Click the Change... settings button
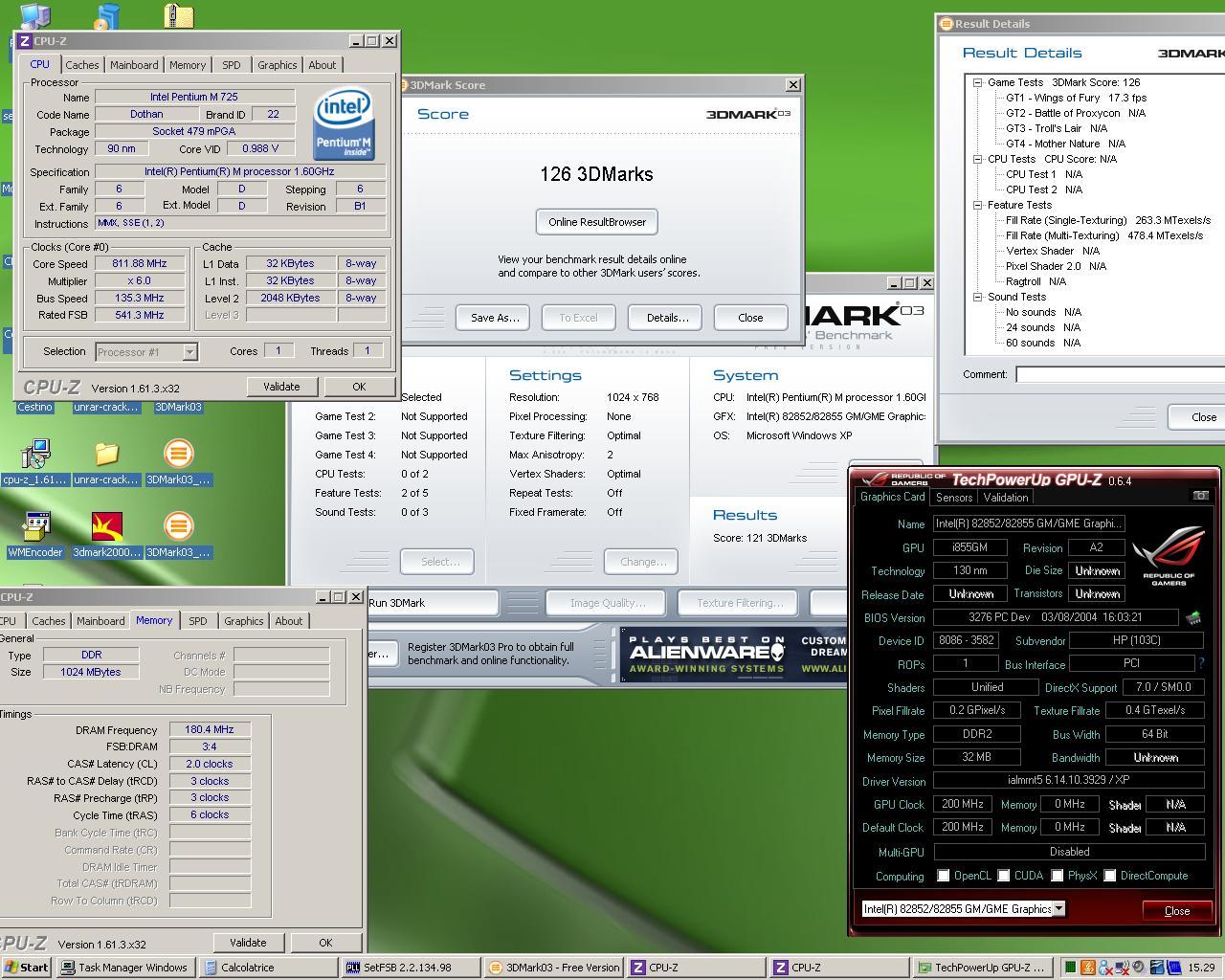The height and width of the screenshot is (980, 1225). [643, 562]
